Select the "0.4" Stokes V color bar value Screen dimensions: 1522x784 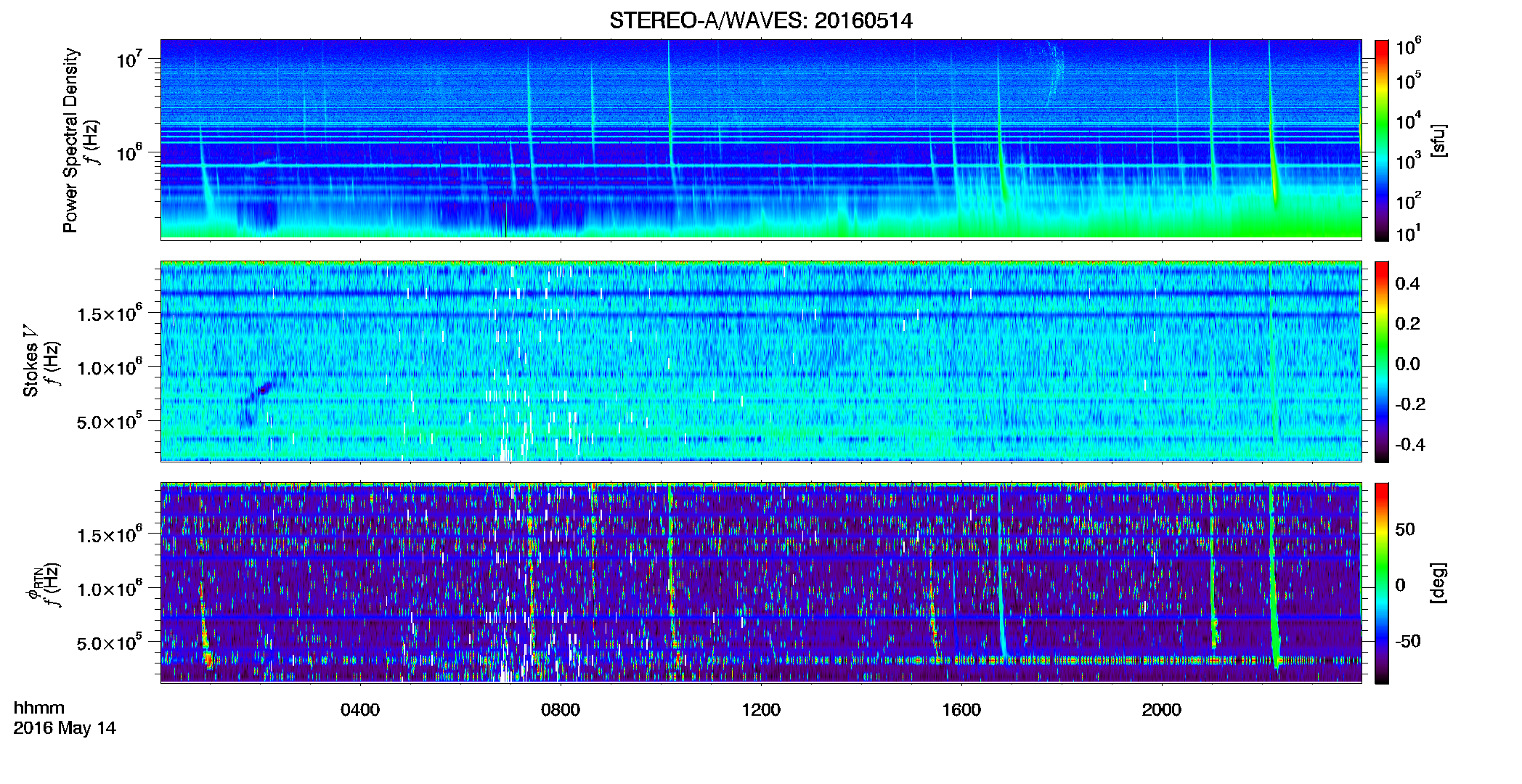(1407, 284)
